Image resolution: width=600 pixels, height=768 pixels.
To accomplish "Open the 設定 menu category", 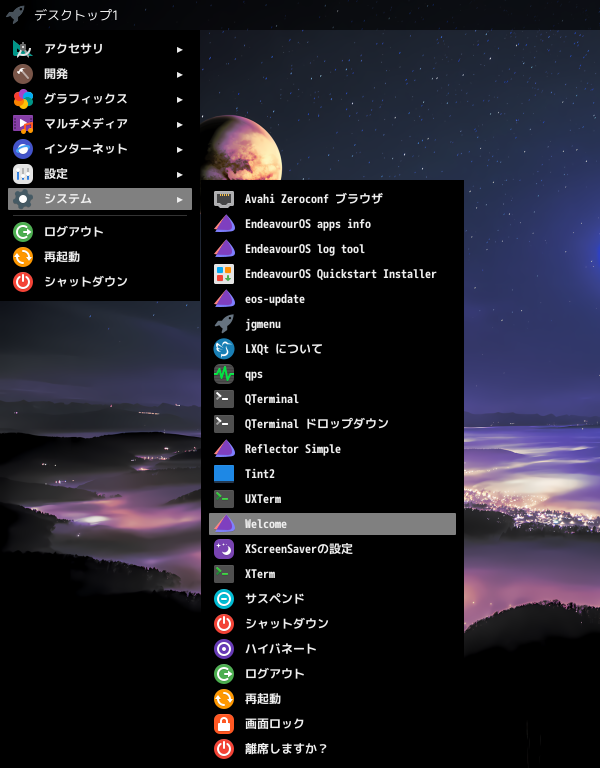I will tap(56, 174).
